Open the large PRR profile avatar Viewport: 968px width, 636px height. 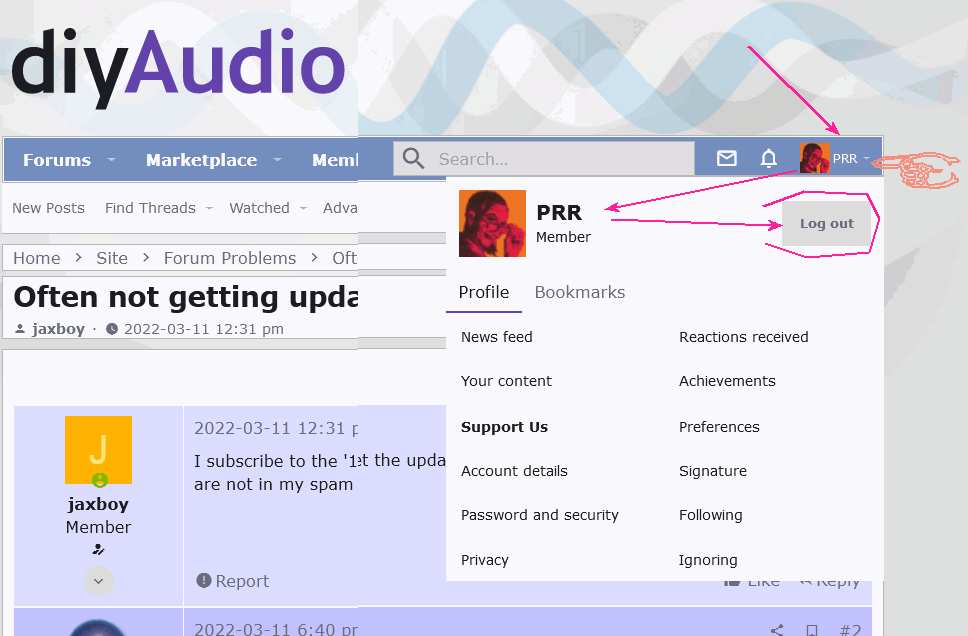pos(492,223)
